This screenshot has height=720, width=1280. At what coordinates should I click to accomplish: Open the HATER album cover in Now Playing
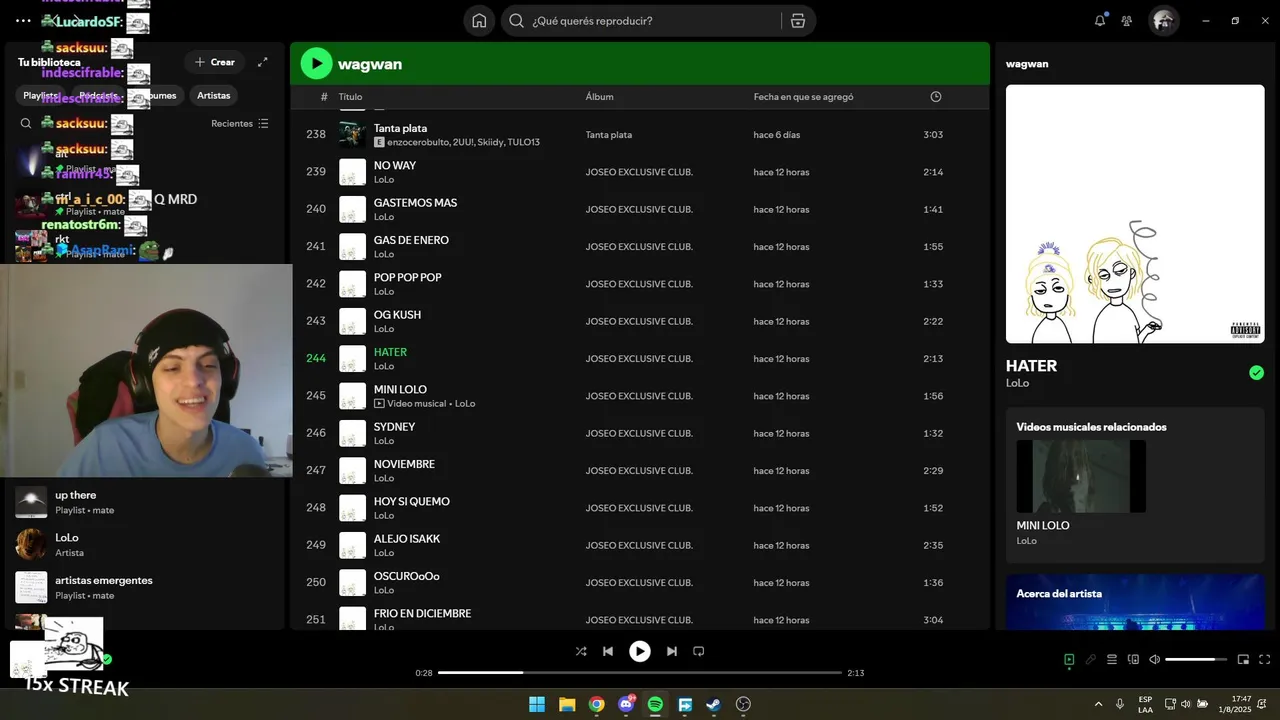click(x=1135, y=214)
